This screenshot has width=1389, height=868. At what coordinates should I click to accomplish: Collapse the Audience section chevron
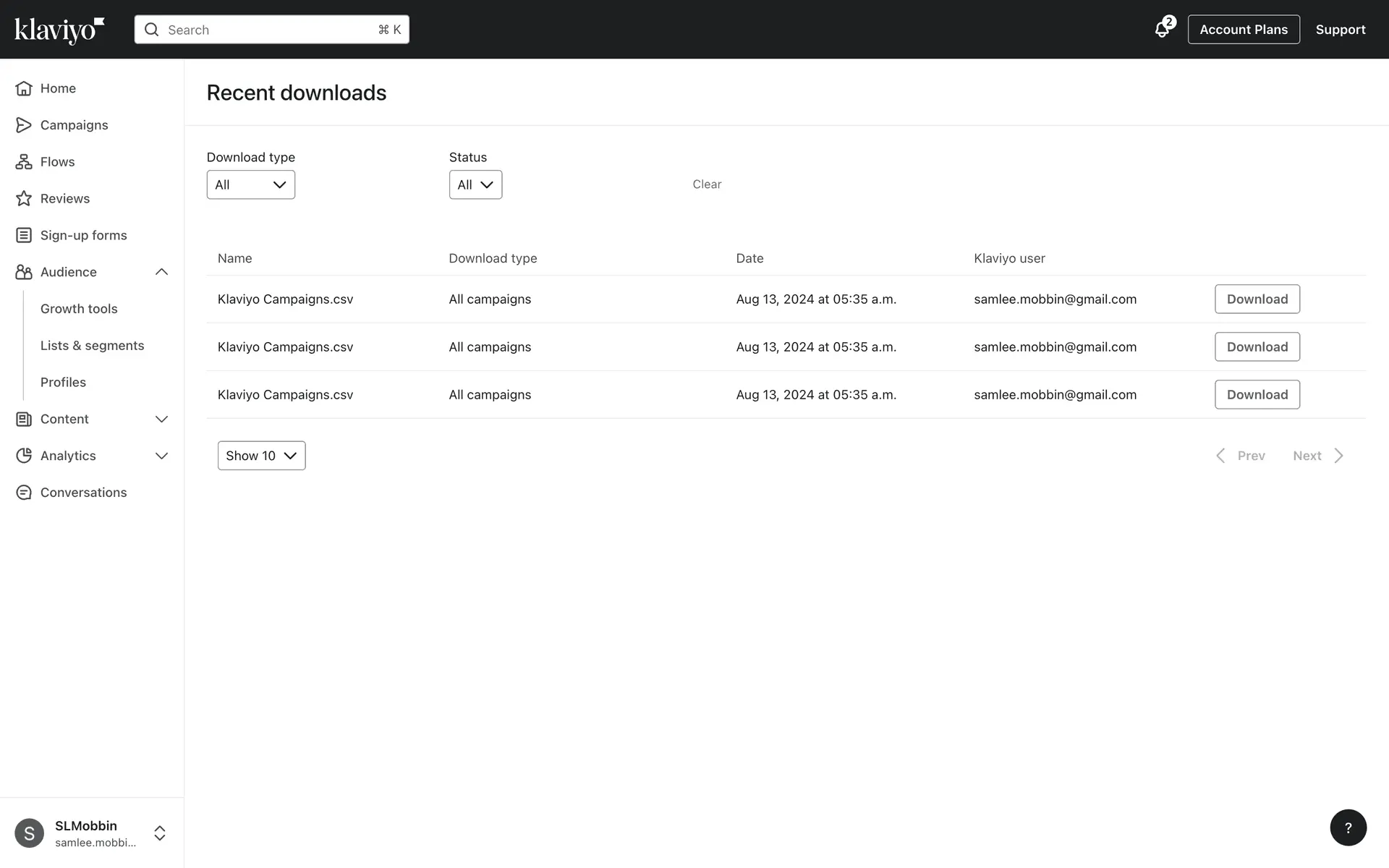coord(161,272)
